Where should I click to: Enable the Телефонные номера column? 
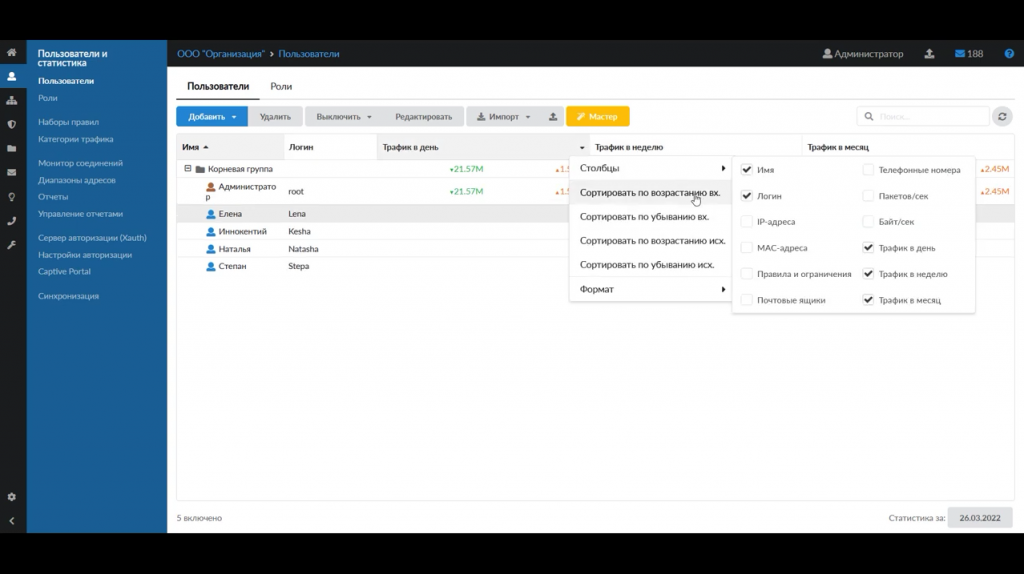pyautogui.click(x=868, y=169)
